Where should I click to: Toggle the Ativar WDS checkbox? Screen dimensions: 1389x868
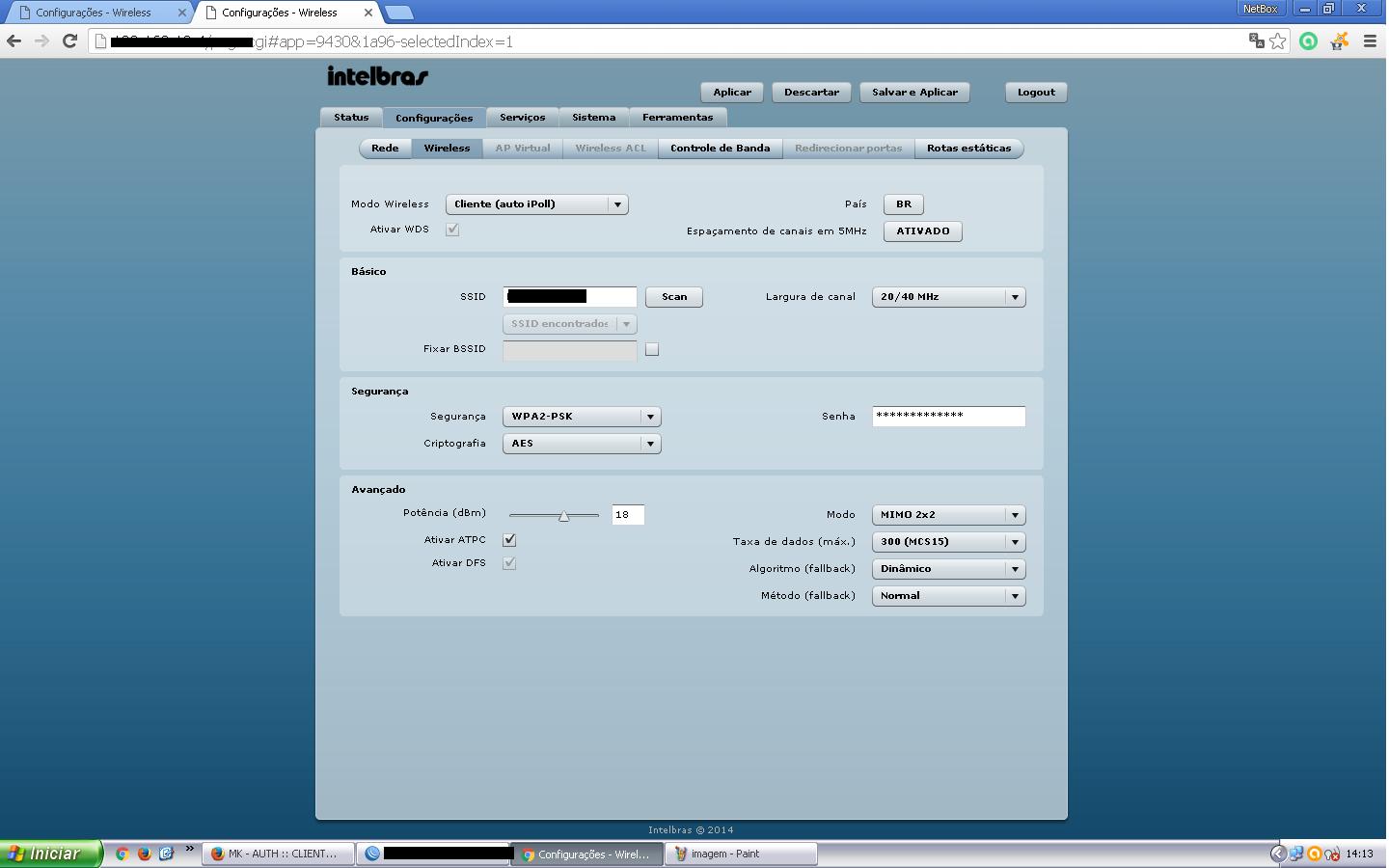[x=452, y=230]
